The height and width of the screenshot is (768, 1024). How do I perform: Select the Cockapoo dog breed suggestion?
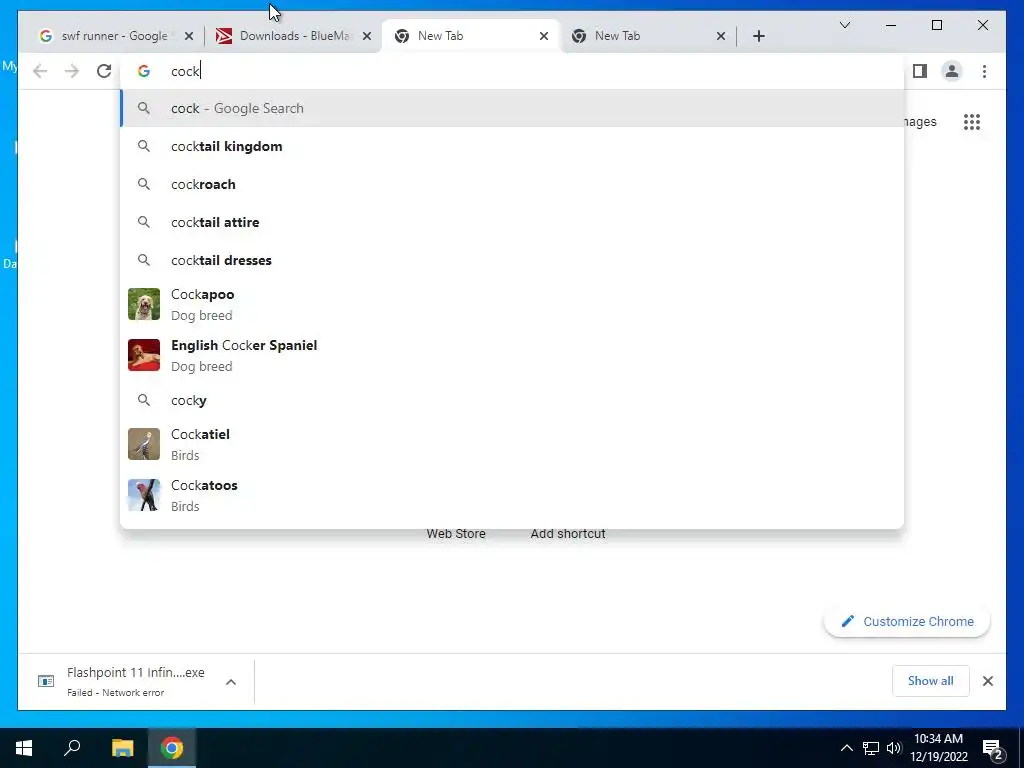click(512, 304)
